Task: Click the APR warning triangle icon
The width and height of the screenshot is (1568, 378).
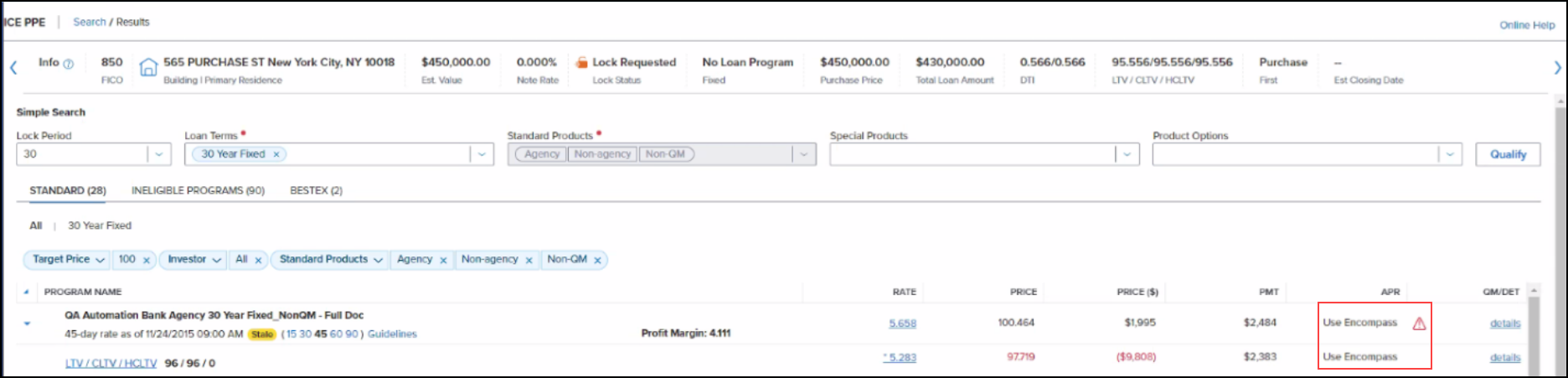Action: 1419,324
